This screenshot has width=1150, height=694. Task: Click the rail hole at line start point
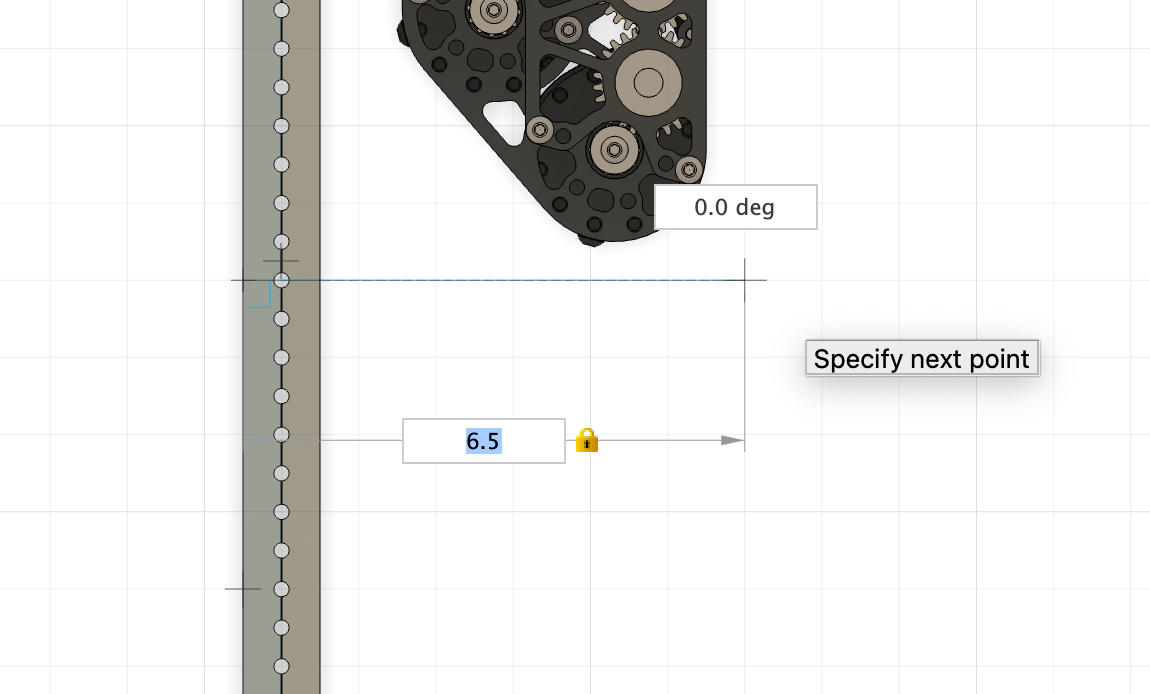pyautogui.click(x=282, y=281)
